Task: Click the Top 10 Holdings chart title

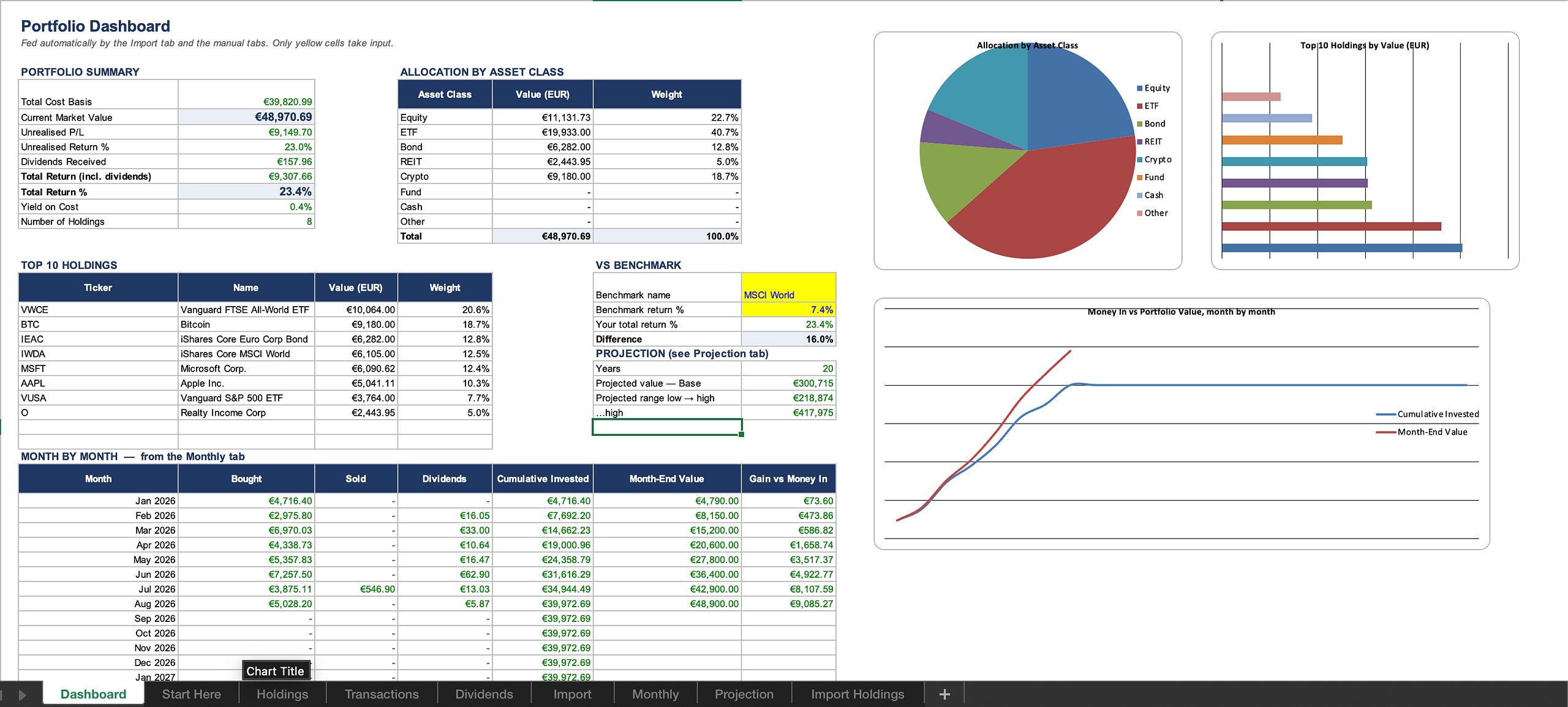Action: click(1365, 45)
